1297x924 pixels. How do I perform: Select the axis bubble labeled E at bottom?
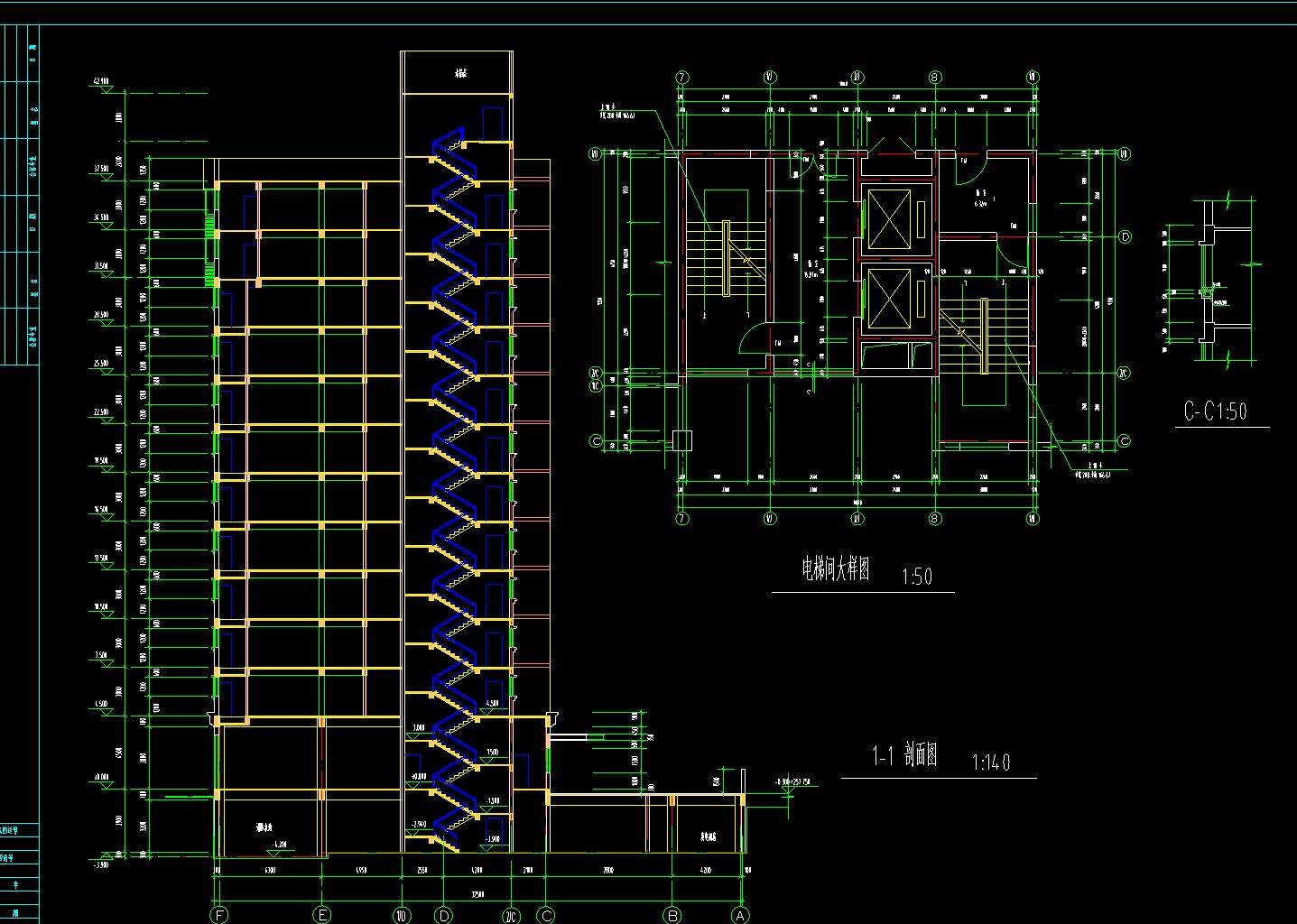click(322, 915)
